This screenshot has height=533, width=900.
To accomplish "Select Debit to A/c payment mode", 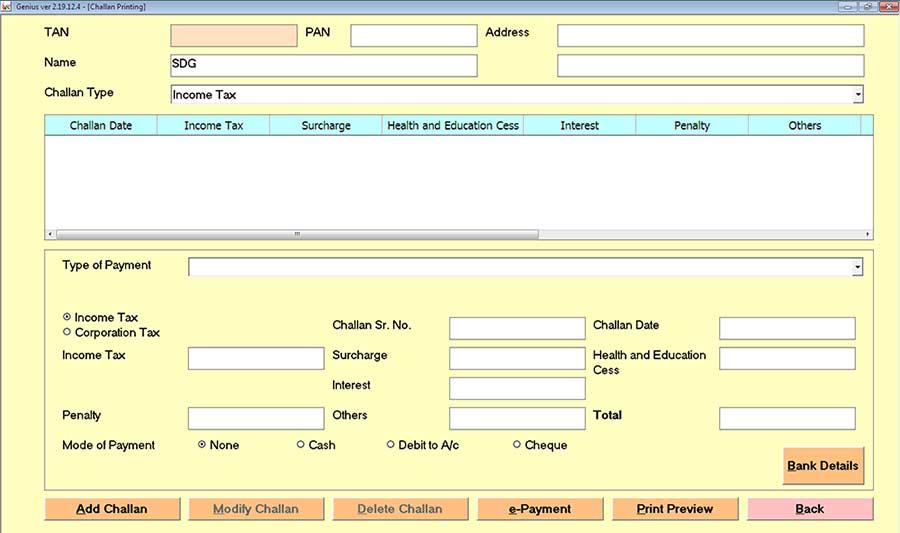I will [391, 445].
